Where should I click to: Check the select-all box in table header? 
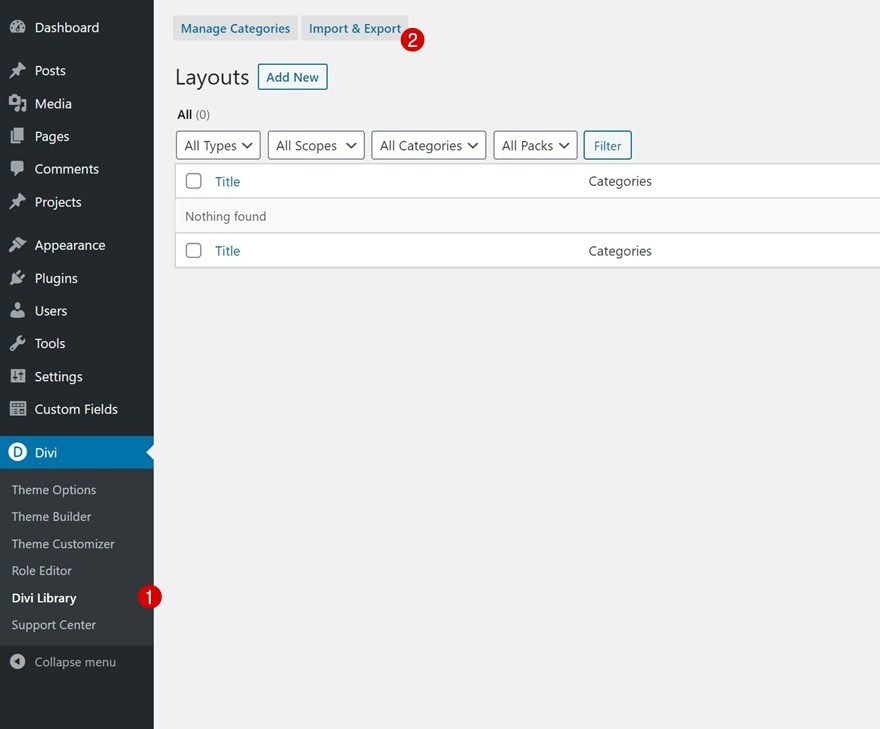[x=194, y=181]
